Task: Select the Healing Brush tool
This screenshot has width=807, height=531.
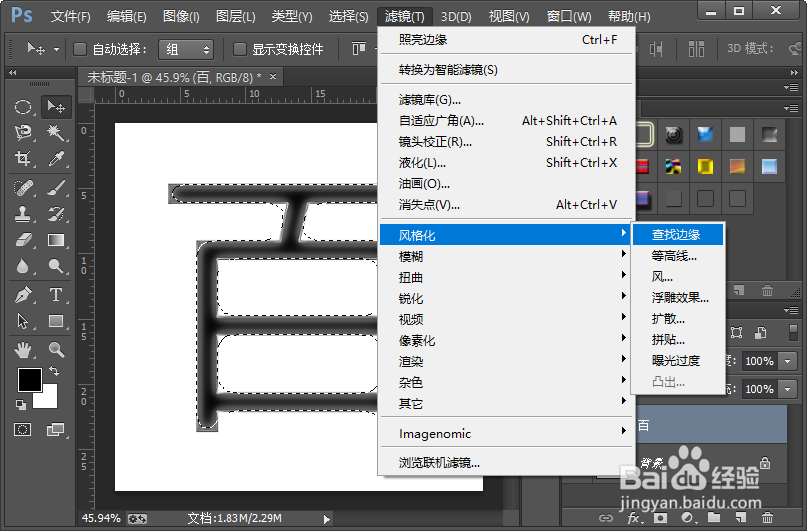Action: click(23, 188)
